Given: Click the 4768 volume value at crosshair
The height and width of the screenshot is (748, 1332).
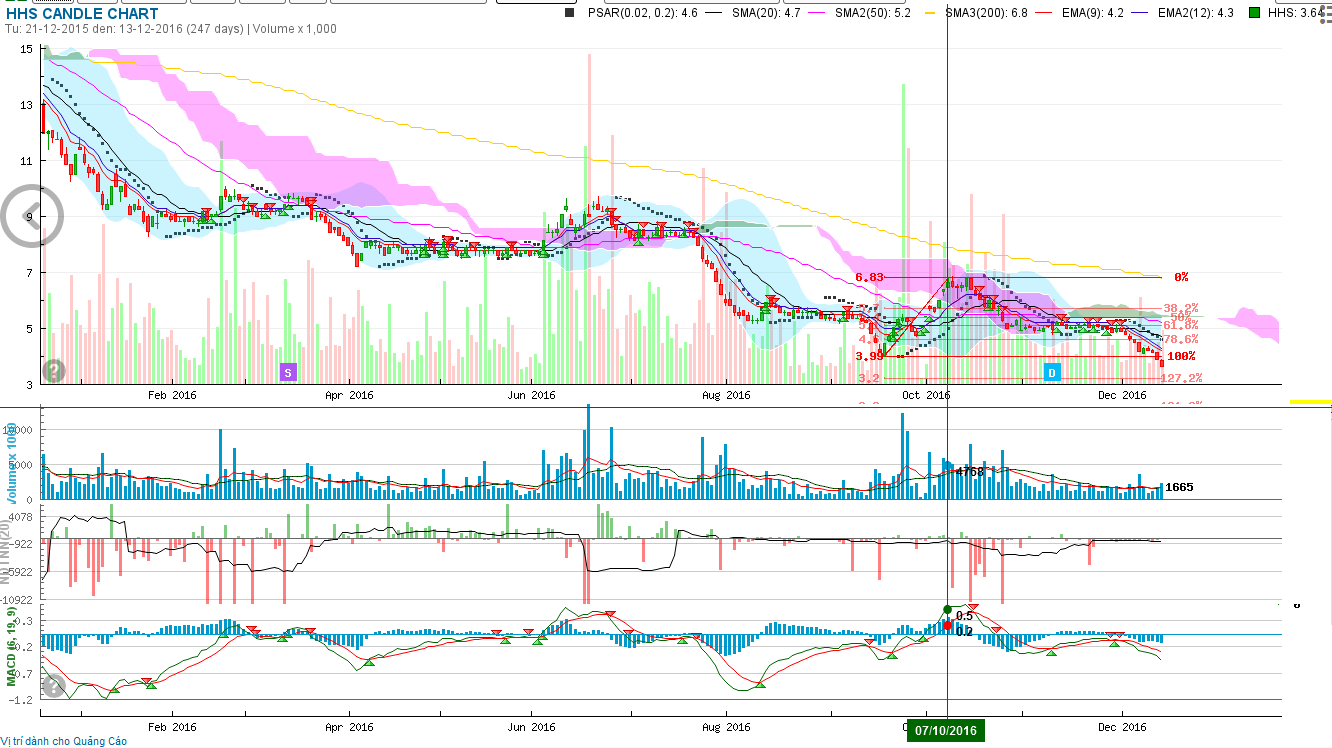Looking at the screenshot, I should pos(970,471).
